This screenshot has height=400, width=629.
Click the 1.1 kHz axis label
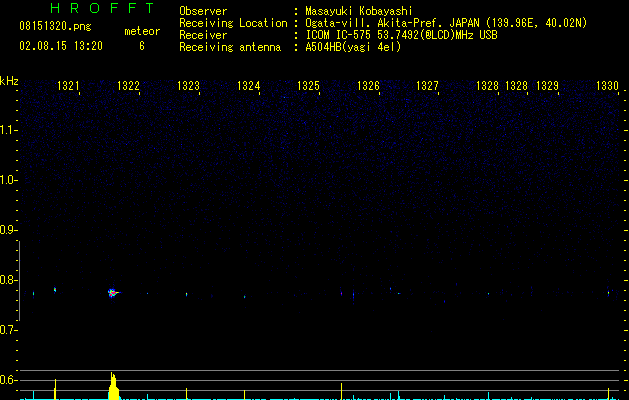[8, 130]
